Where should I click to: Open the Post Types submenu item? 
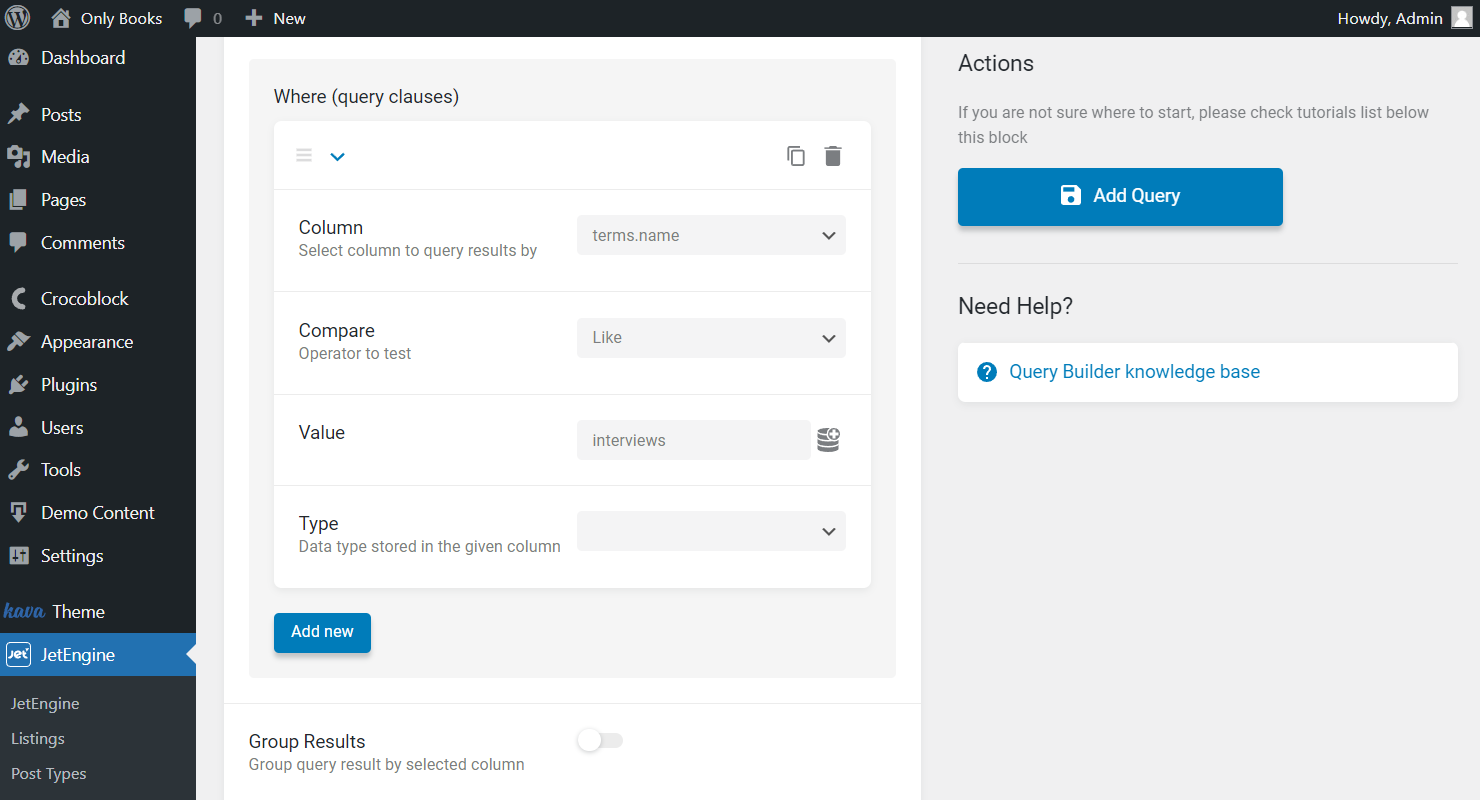click(49, 774)
